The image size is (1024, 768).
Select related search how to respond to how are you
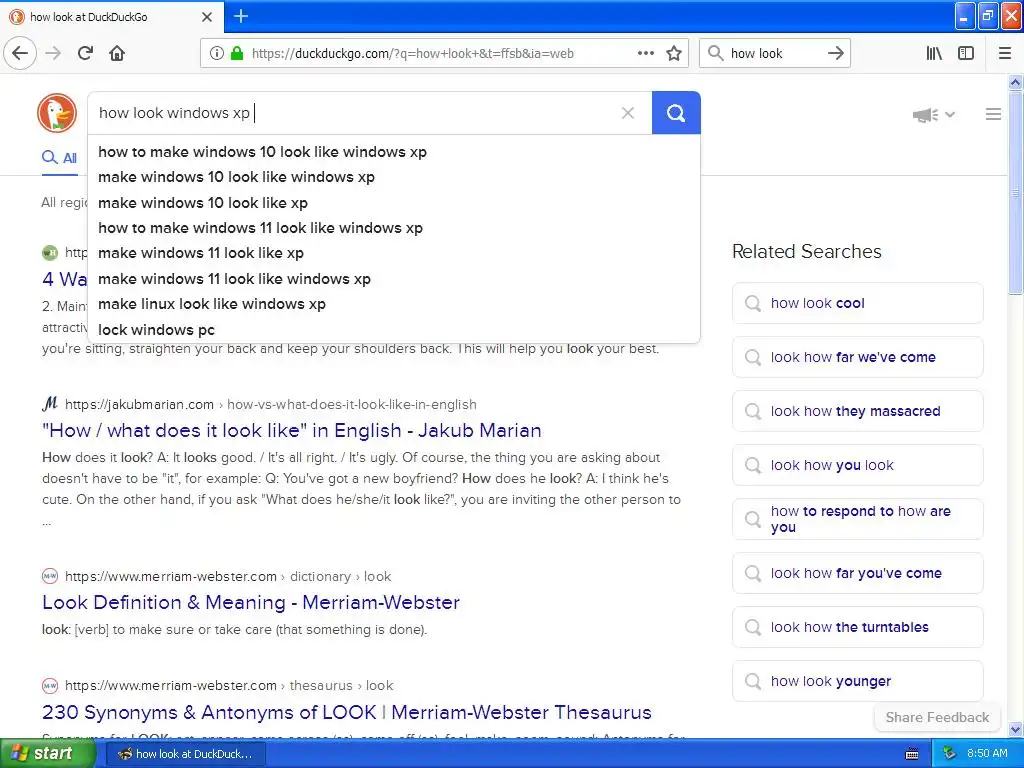tap(857, 519)
